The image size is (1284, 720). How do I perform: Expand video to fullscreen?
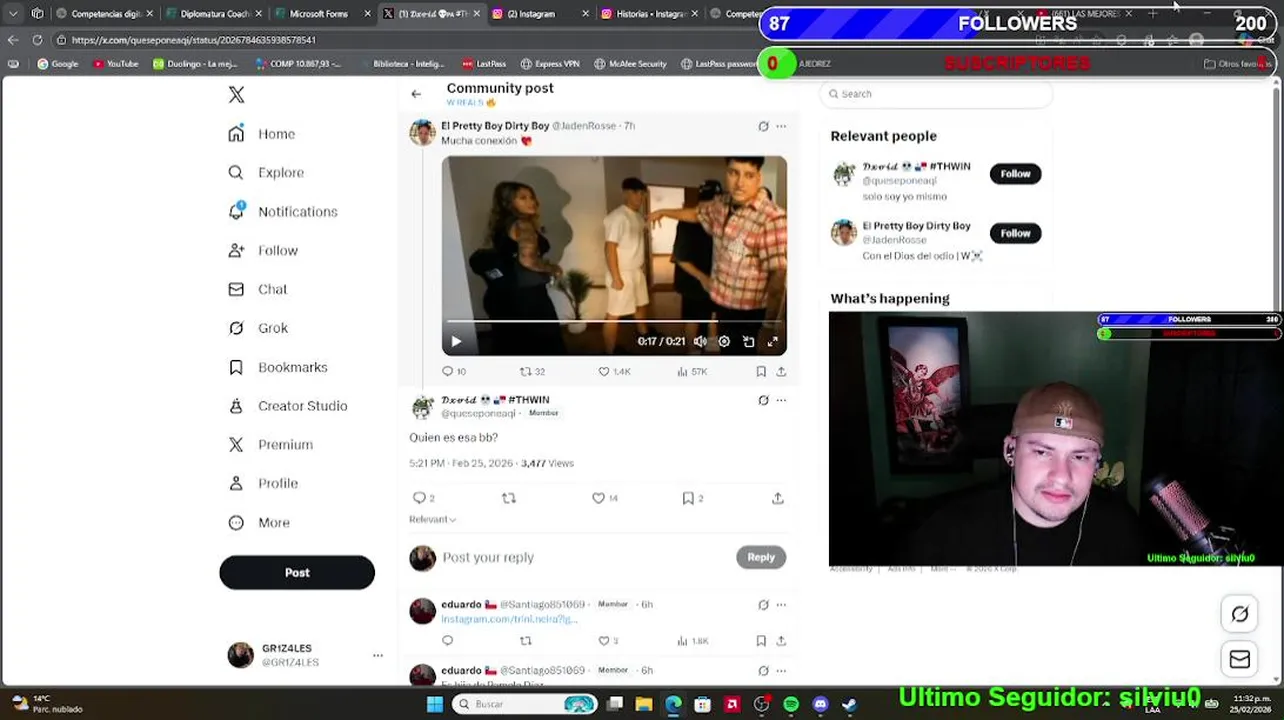pyautogui.click(x=772, y=341)
